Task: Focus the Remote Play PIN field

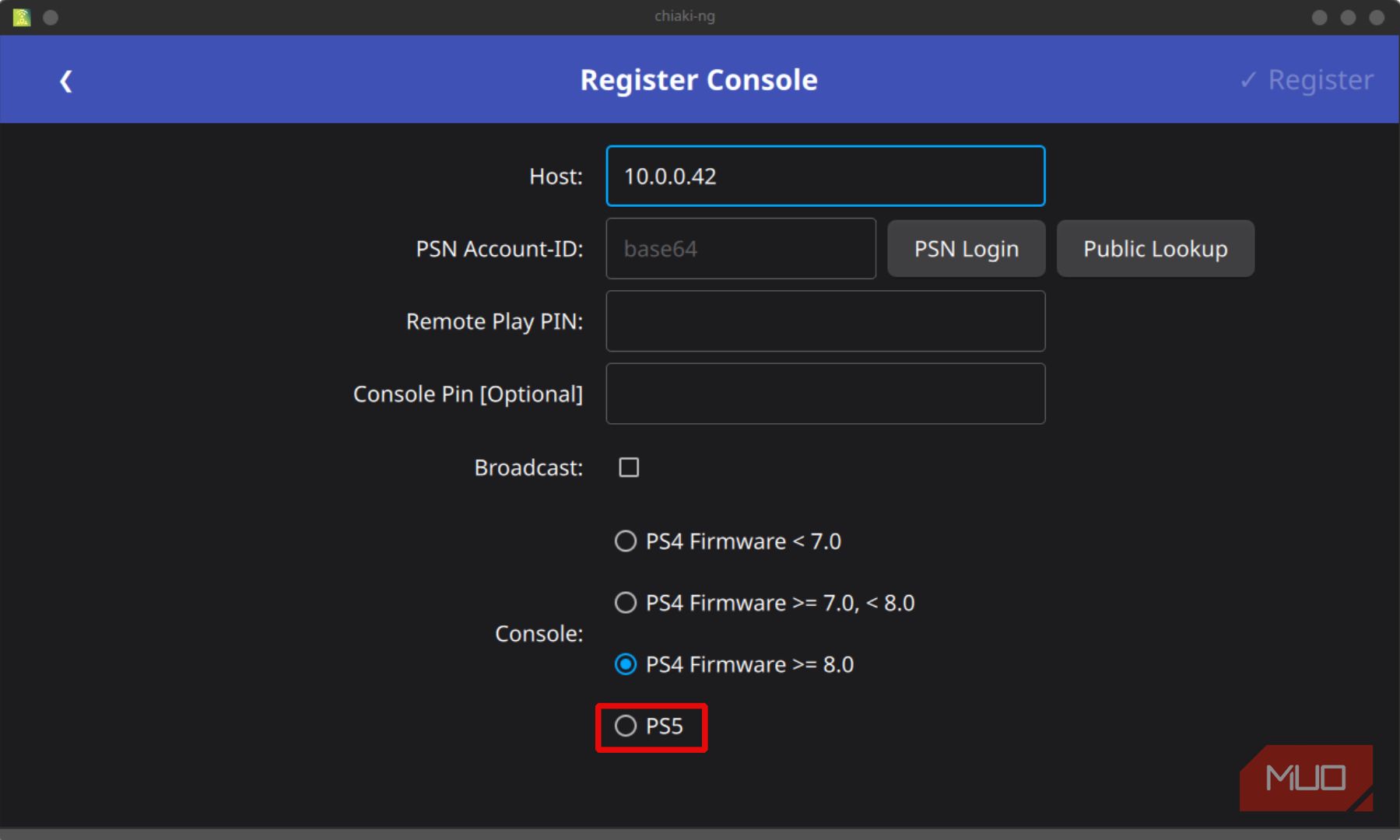Action: pos(825,321)
